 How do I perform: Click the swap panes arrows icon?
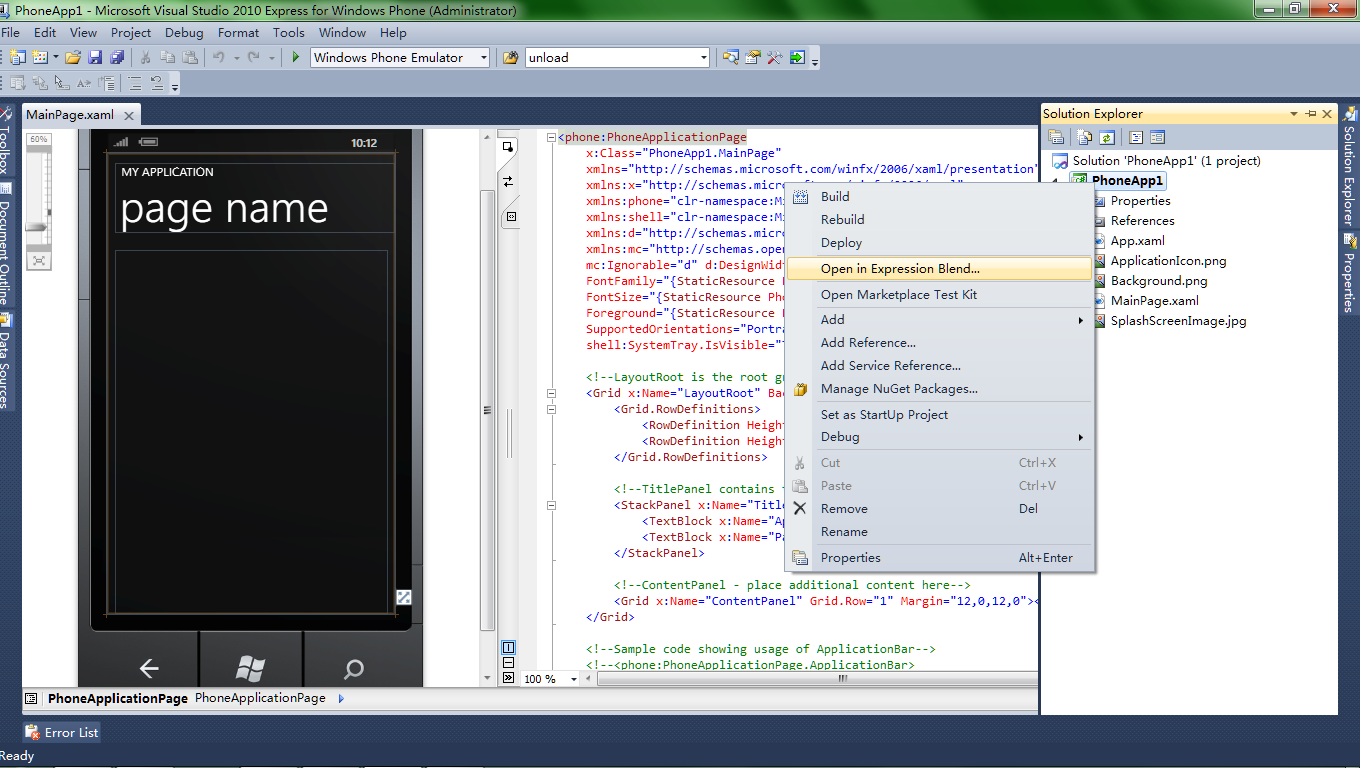pyautogui.click(x=508, y=181)
